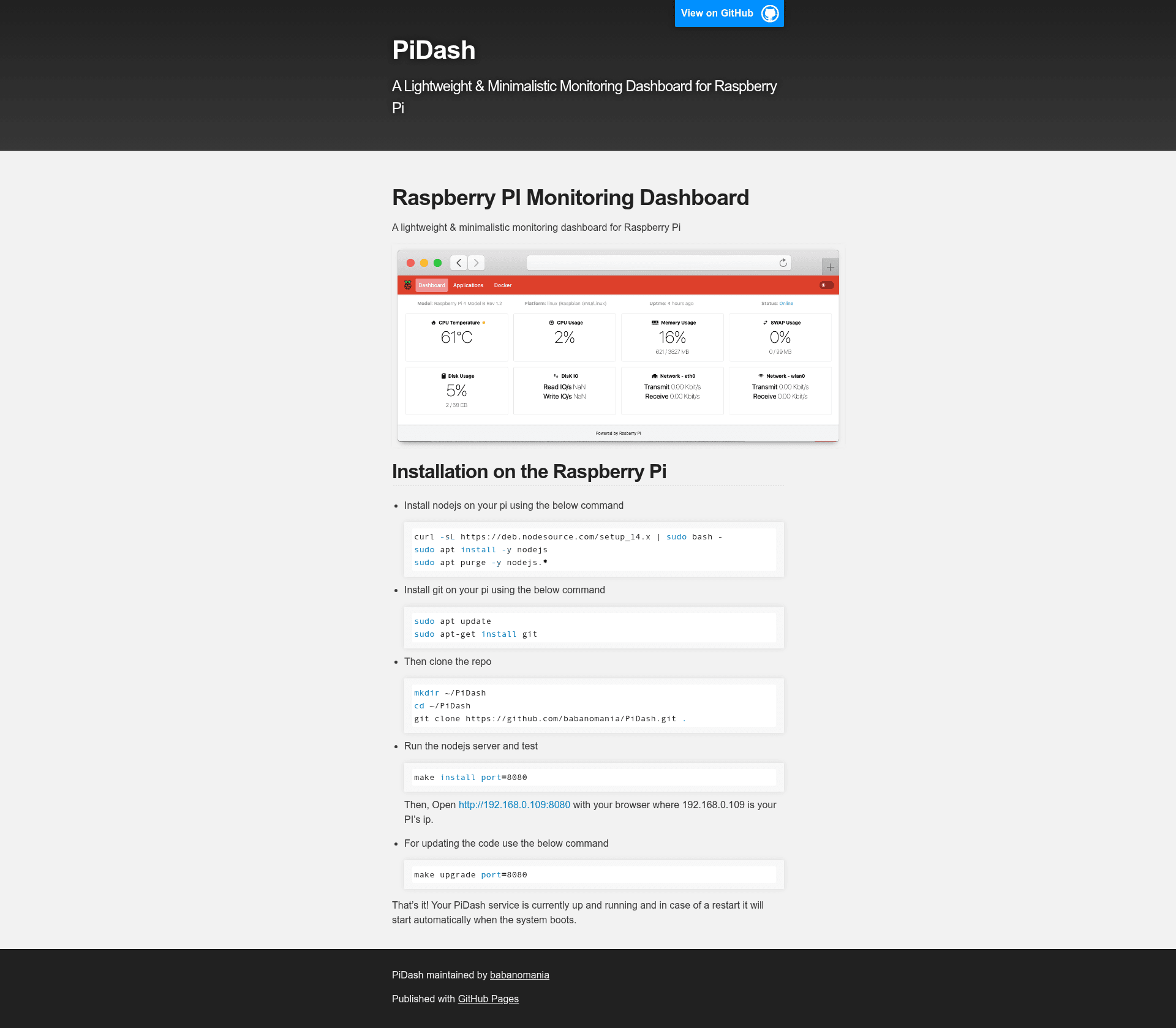Click the Network wlan0 wifi icon

click(761, 376)
